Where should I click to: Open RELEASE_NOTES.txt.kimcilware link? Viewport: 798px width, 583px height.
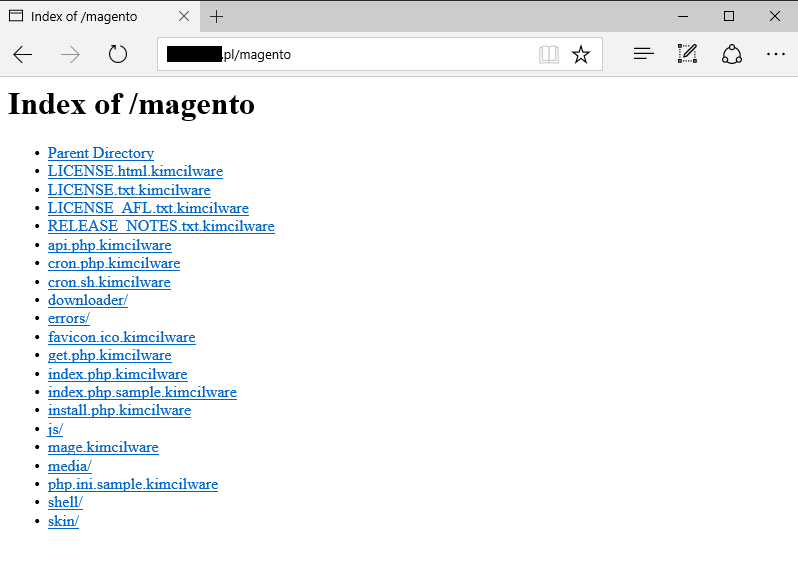point(161,226)
